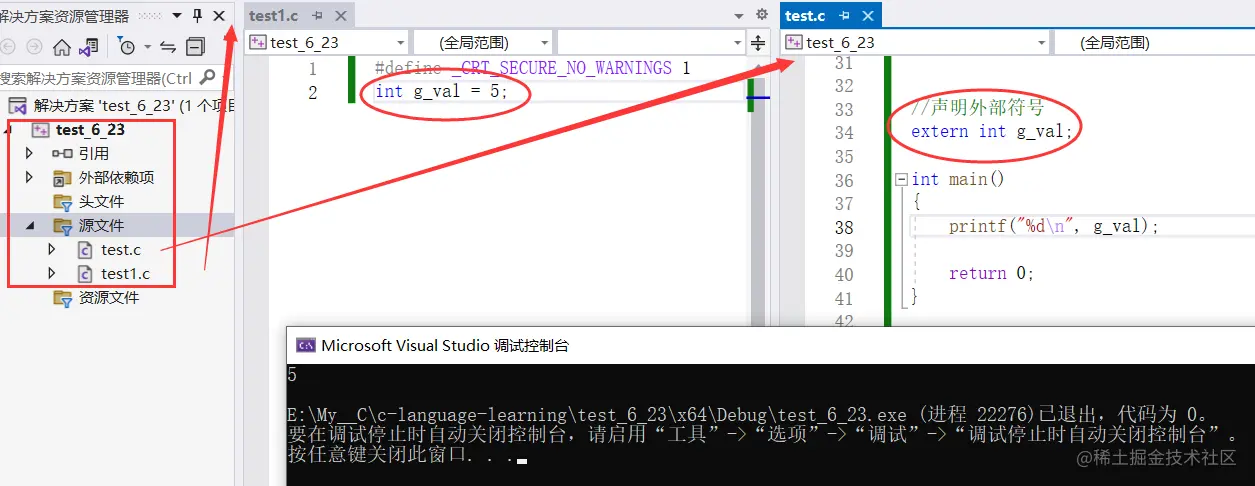Click the C file icon next to test.c

point(86,250)
